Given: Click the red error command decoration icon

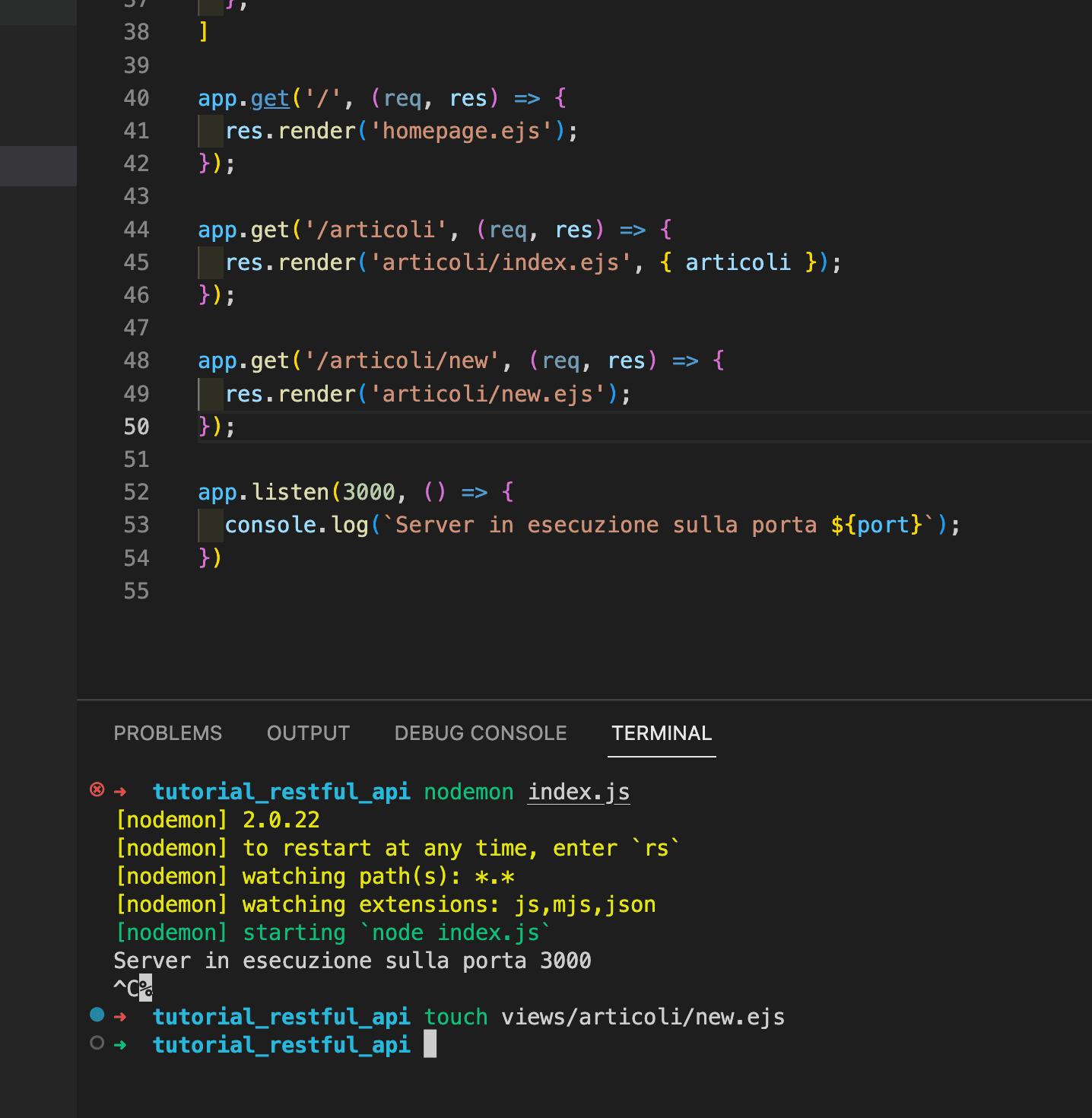Looking at the screenshot, I should [97, 789].
